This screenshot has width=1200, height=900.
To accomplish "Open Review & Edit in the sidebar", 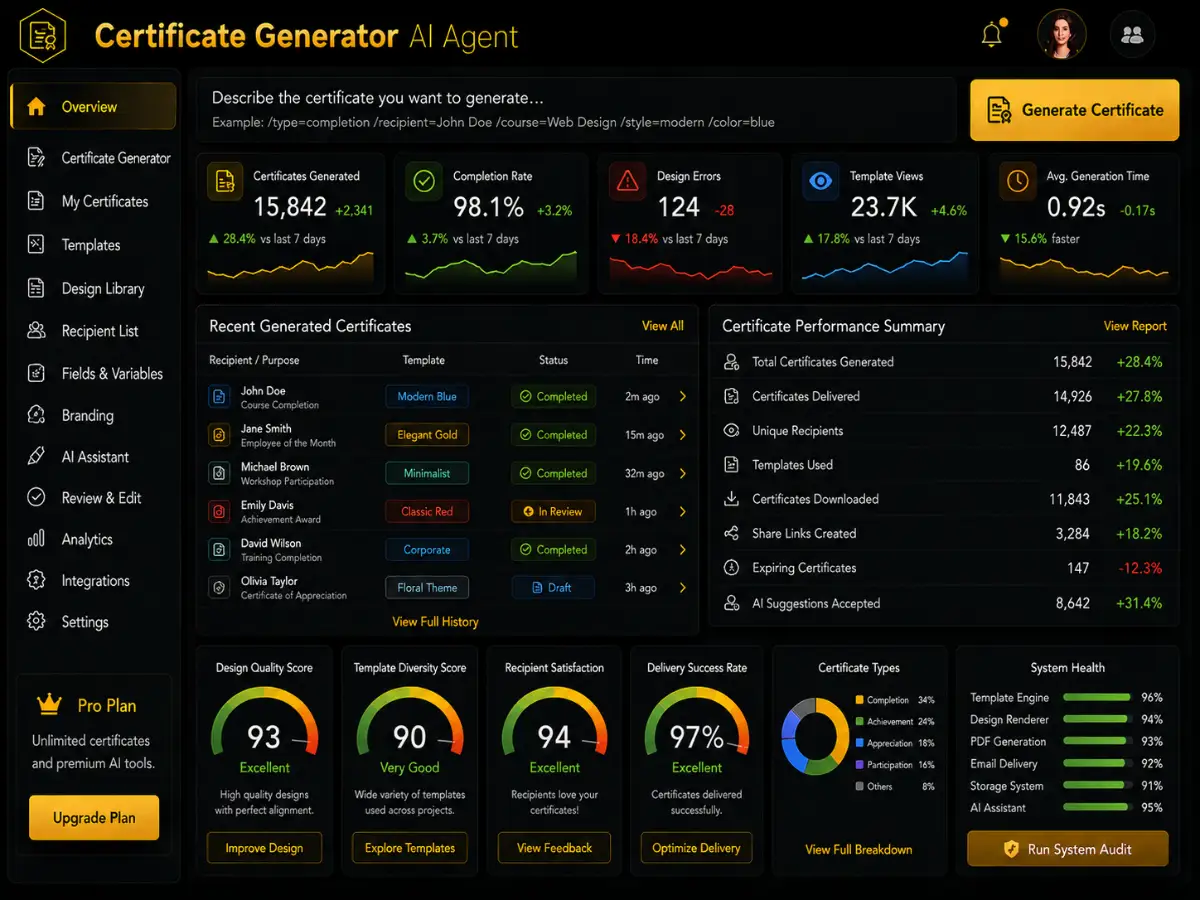I will [x=84, y=498].
